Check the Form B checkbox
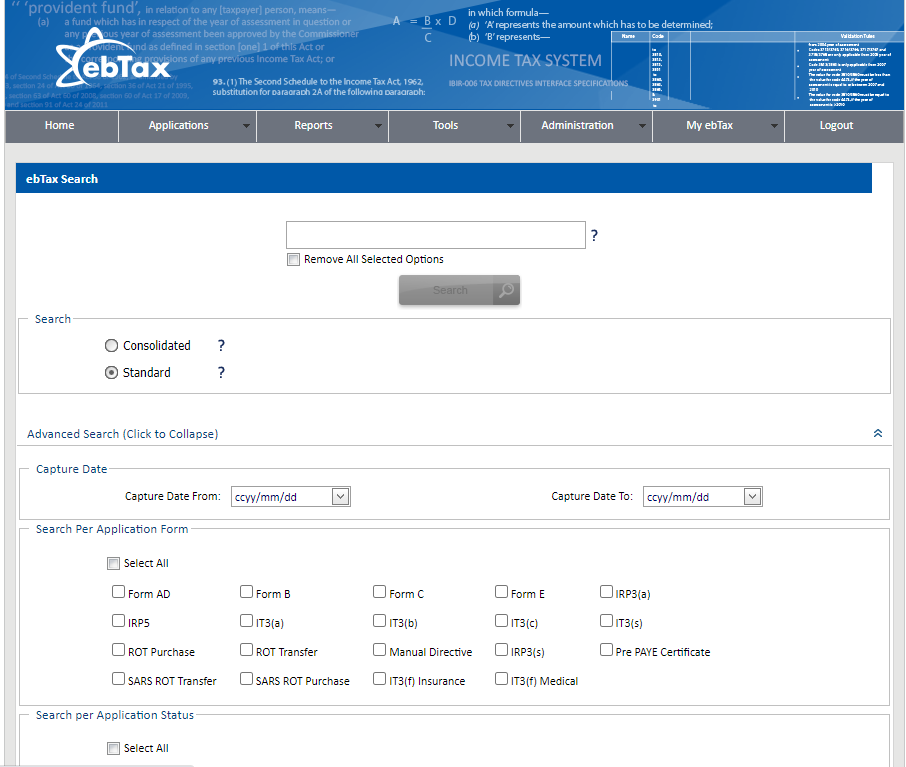The image size is (906, 767). [247, 592]
